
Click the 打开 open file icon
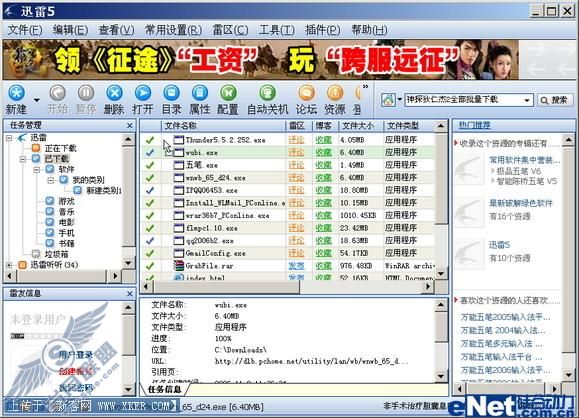(143, 93)
